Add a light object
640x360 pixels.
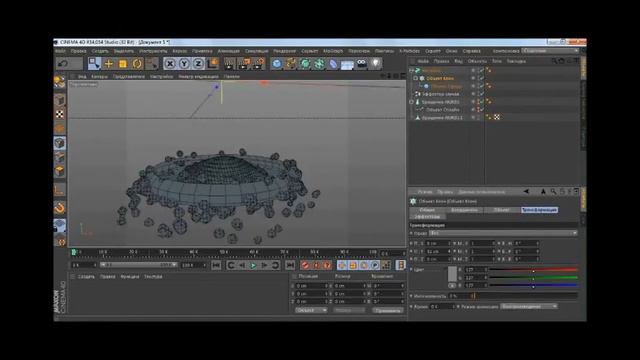click(376, 64)
